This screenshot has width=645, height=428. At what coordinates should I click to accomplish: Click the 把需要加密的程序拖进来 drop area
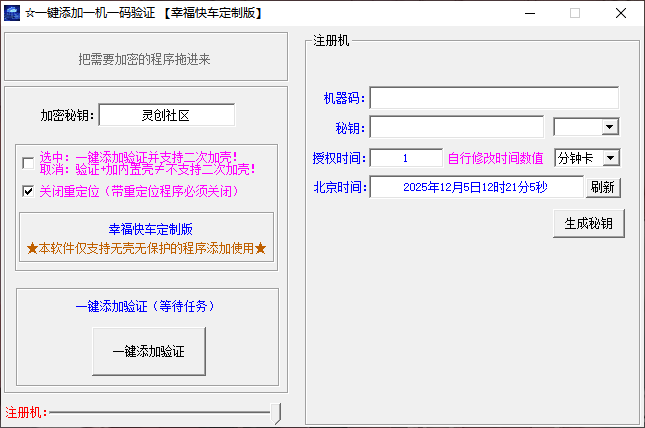point(145,59)
